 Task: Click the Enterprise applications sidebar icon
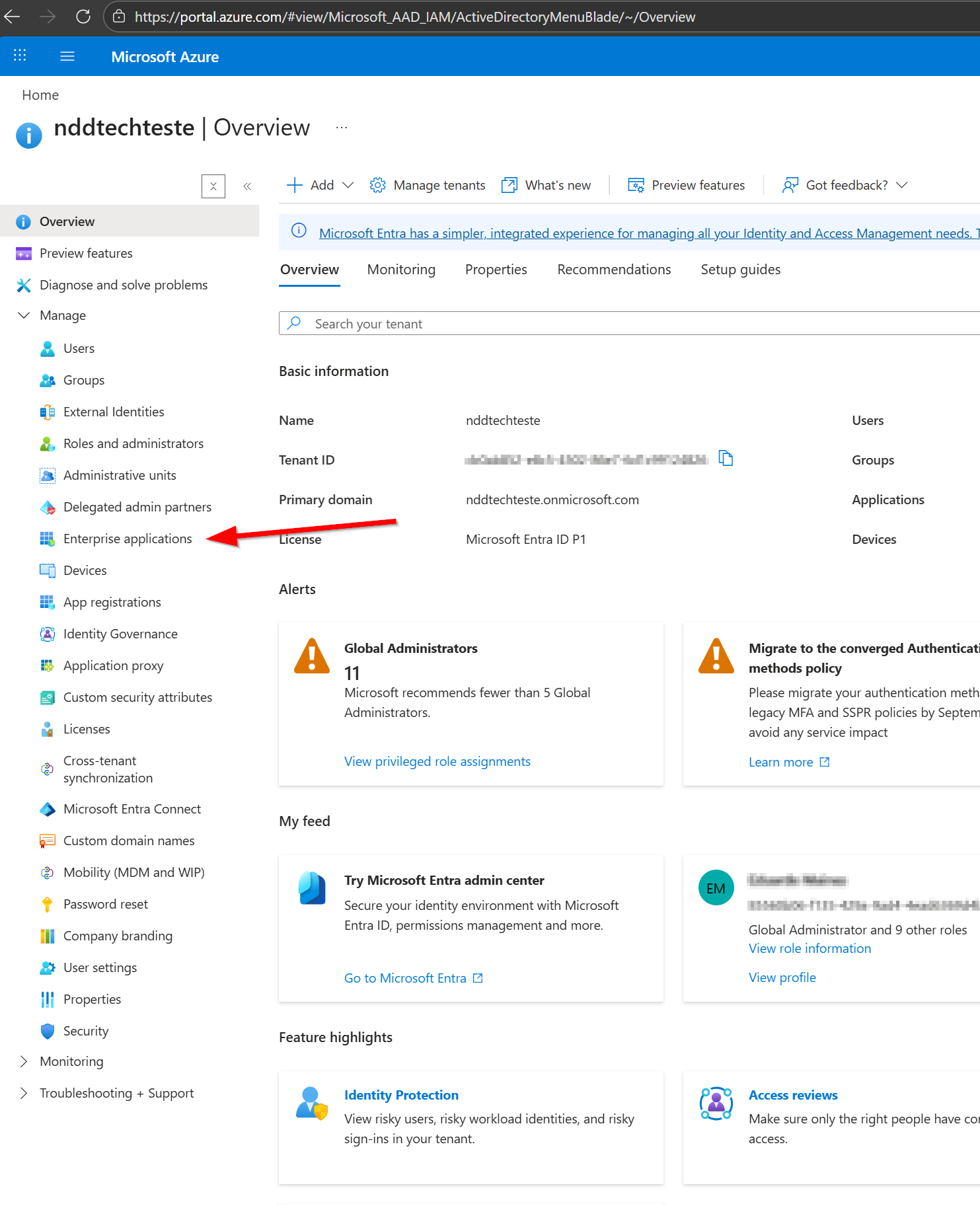click(x=47, y=539)
